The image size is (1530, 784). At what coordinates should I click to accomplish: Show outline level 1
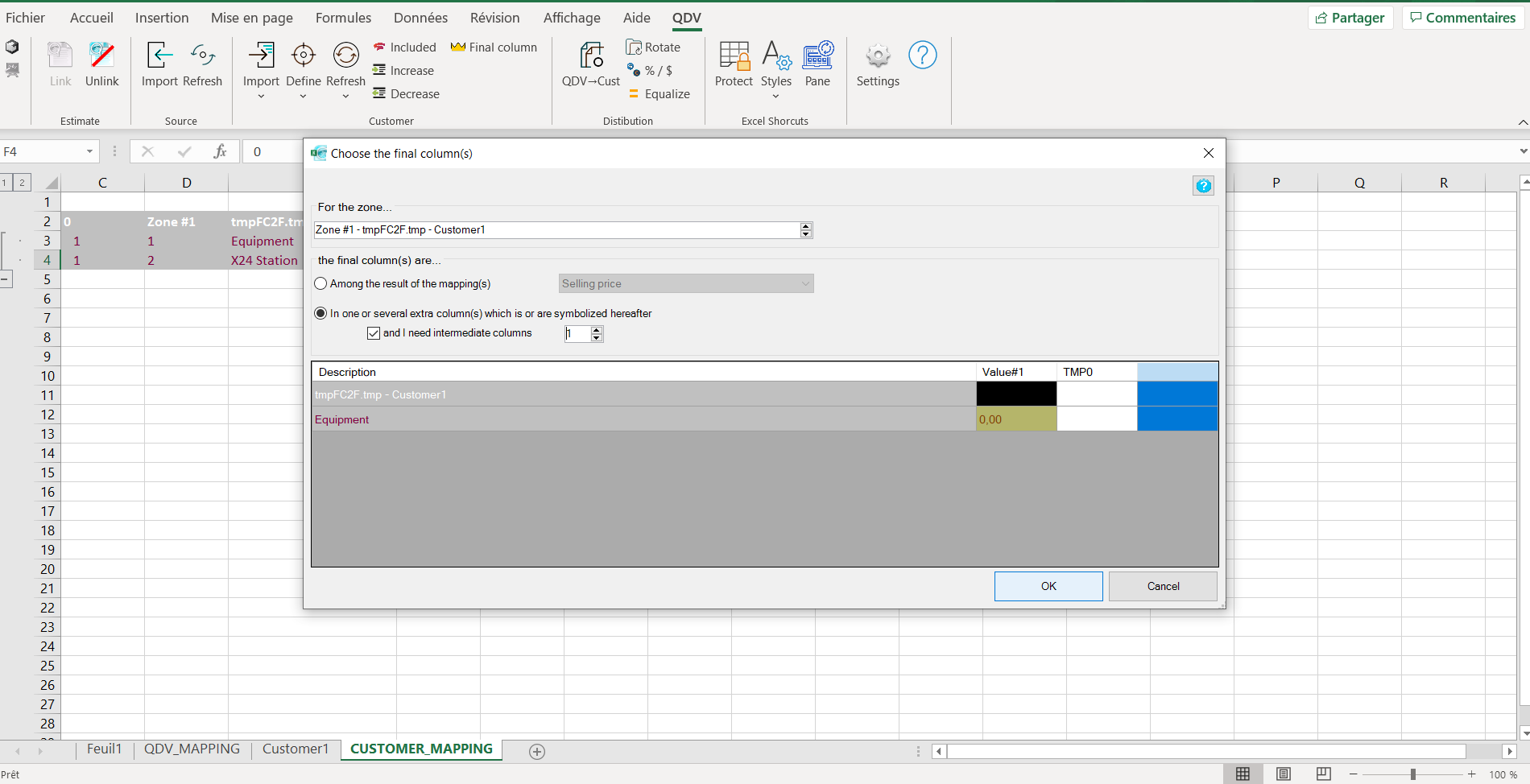coord(5,183)
